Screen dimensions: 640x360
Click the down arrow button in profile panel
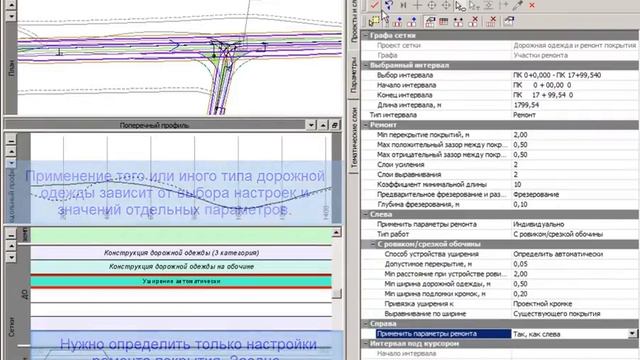tap(11, 163)
